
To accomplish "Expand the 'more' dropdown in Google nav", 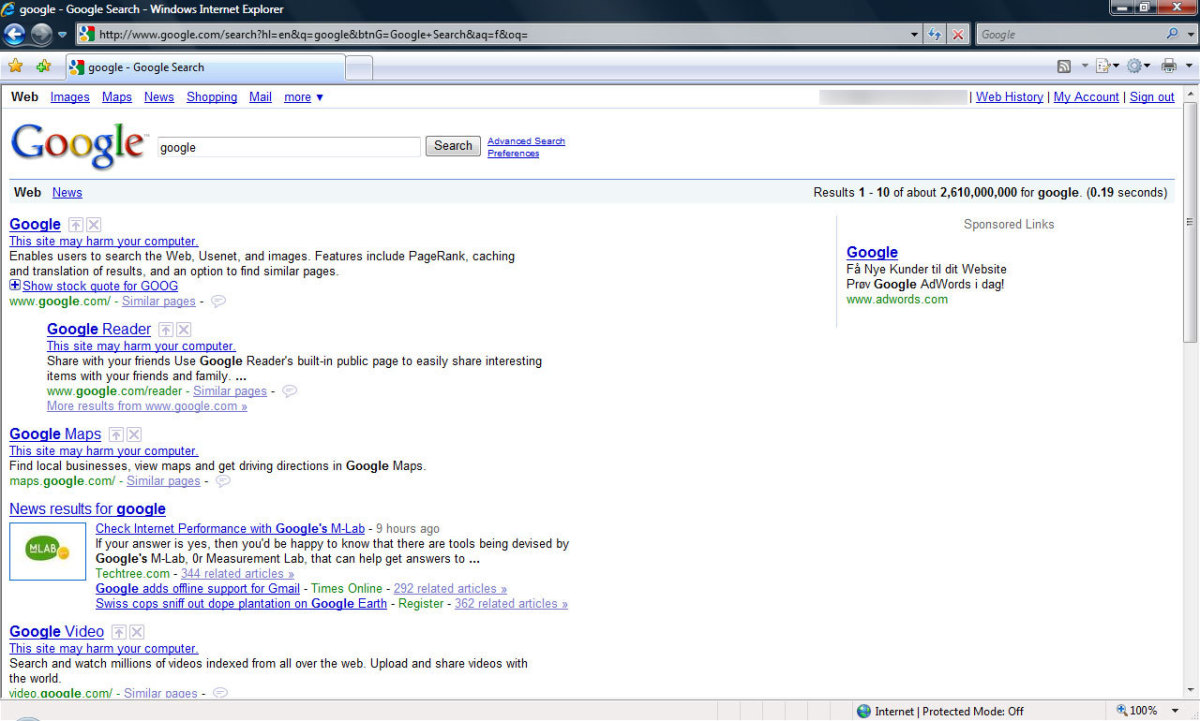I will (x=304, y=97).
